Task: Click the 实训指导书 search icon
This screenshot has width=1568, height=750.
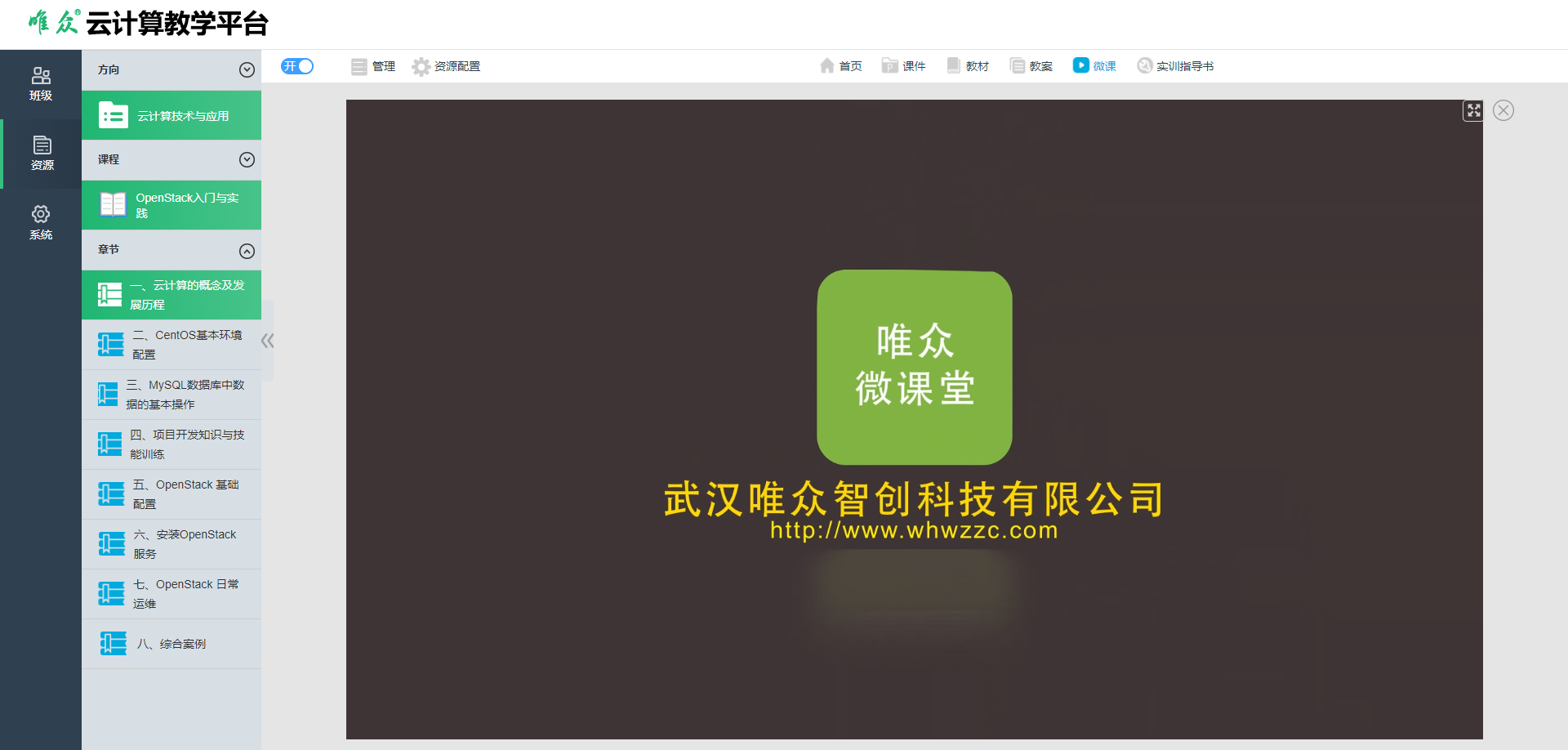Action: 1144,65
